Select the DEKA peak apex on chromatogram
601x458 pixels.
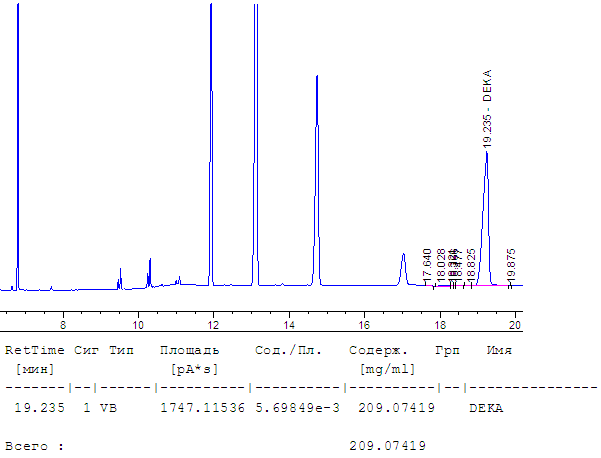[487, 153]
